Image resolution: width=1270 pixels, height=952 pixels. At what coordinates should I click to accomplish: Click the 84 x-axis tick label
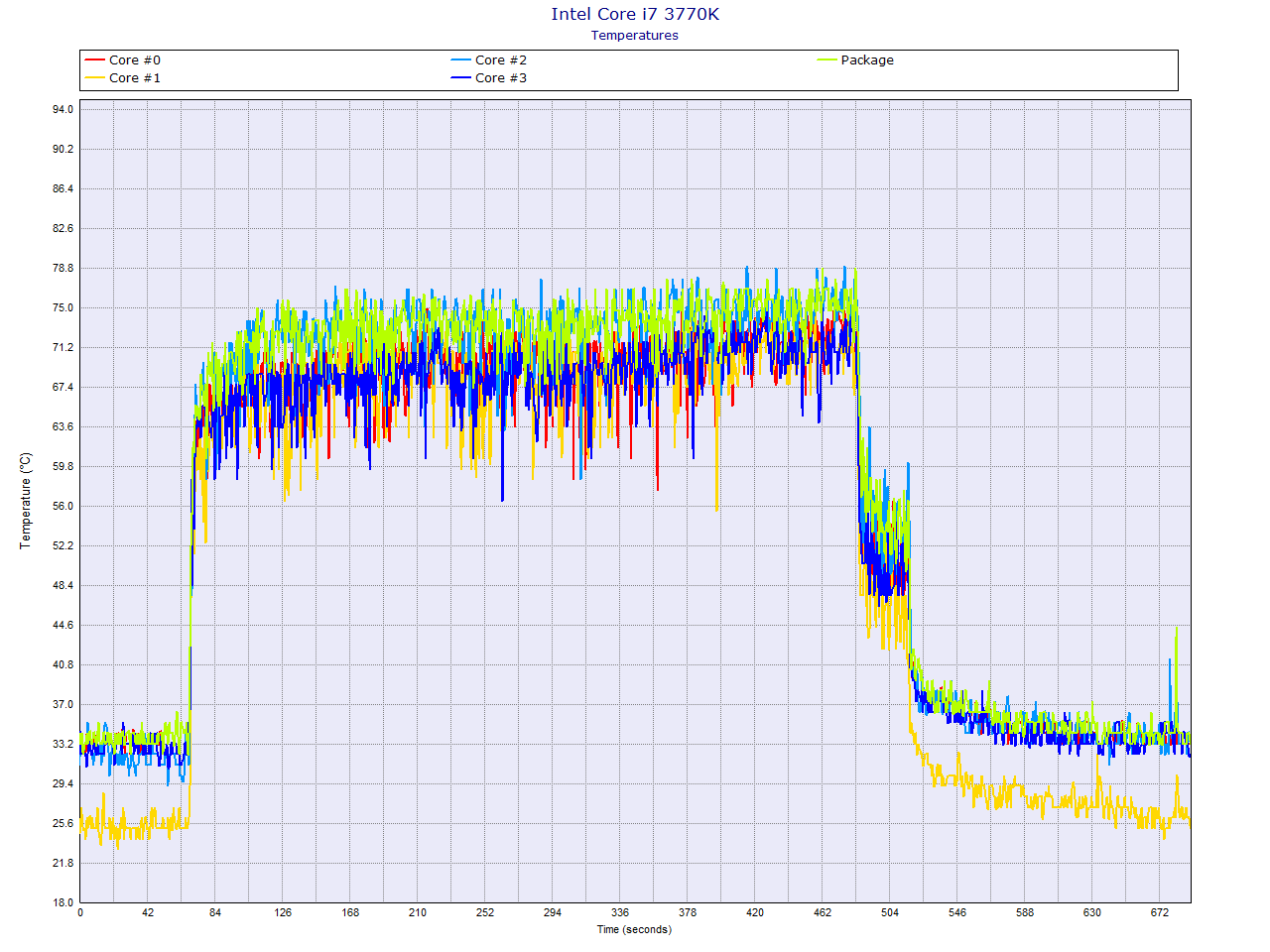click(215, 912)
